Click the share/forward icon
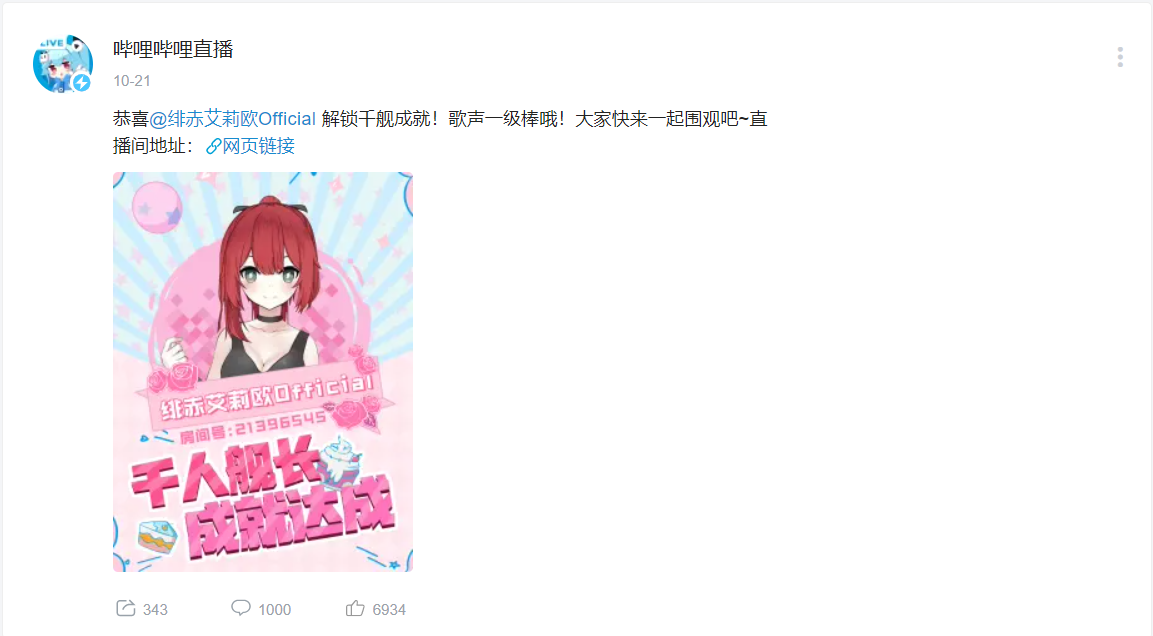 [x=126, y=608]
